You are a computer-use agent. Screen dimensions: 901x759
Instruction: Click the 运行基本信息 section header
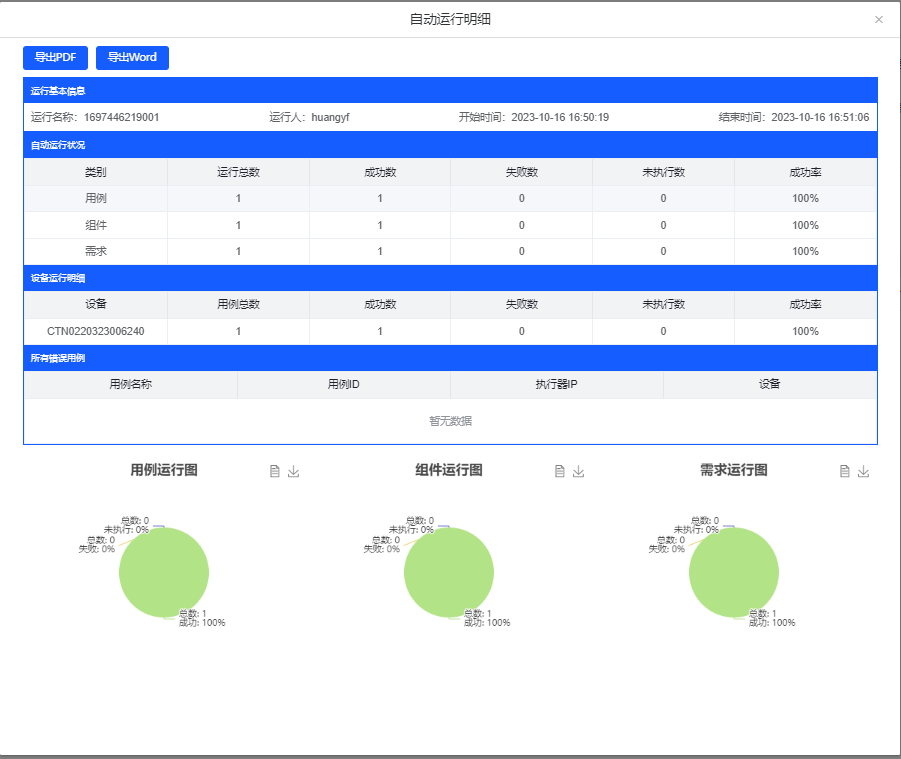pos(58,91)
